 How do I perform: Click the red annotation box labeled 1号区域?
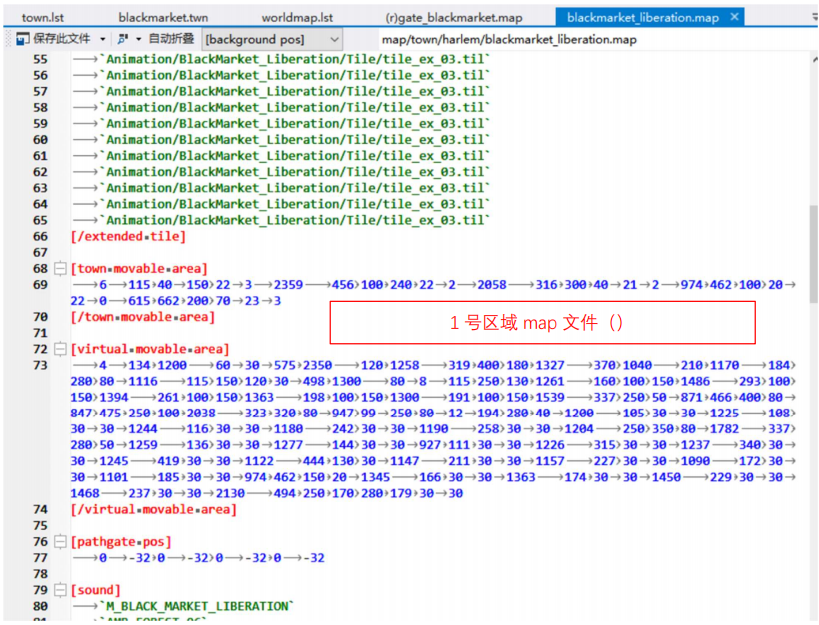(542, 322)
